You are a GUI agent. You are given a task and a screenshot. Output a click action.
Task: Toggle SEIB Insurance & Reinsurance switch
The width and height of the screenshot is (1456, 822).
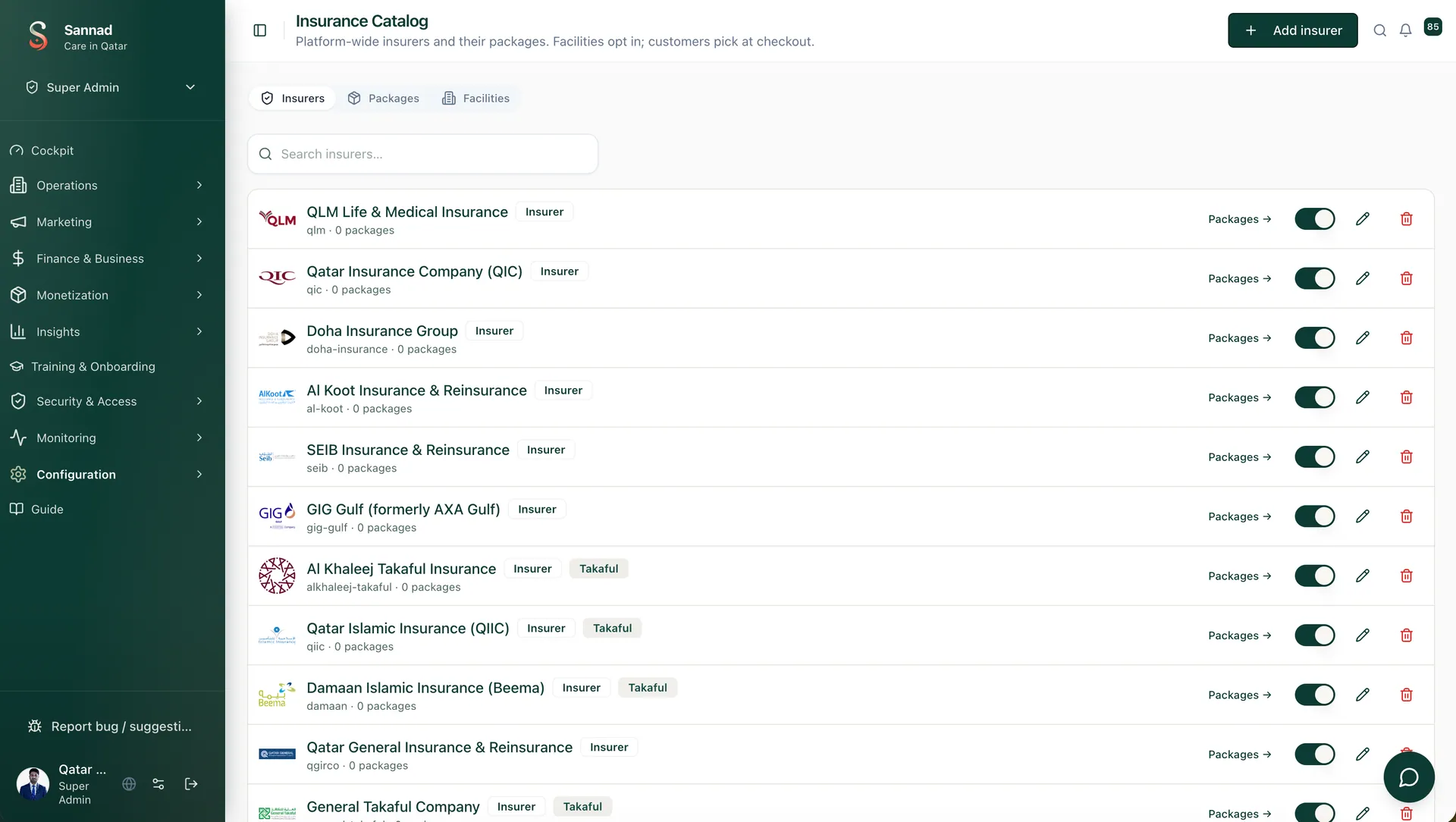coord(1315,457)
